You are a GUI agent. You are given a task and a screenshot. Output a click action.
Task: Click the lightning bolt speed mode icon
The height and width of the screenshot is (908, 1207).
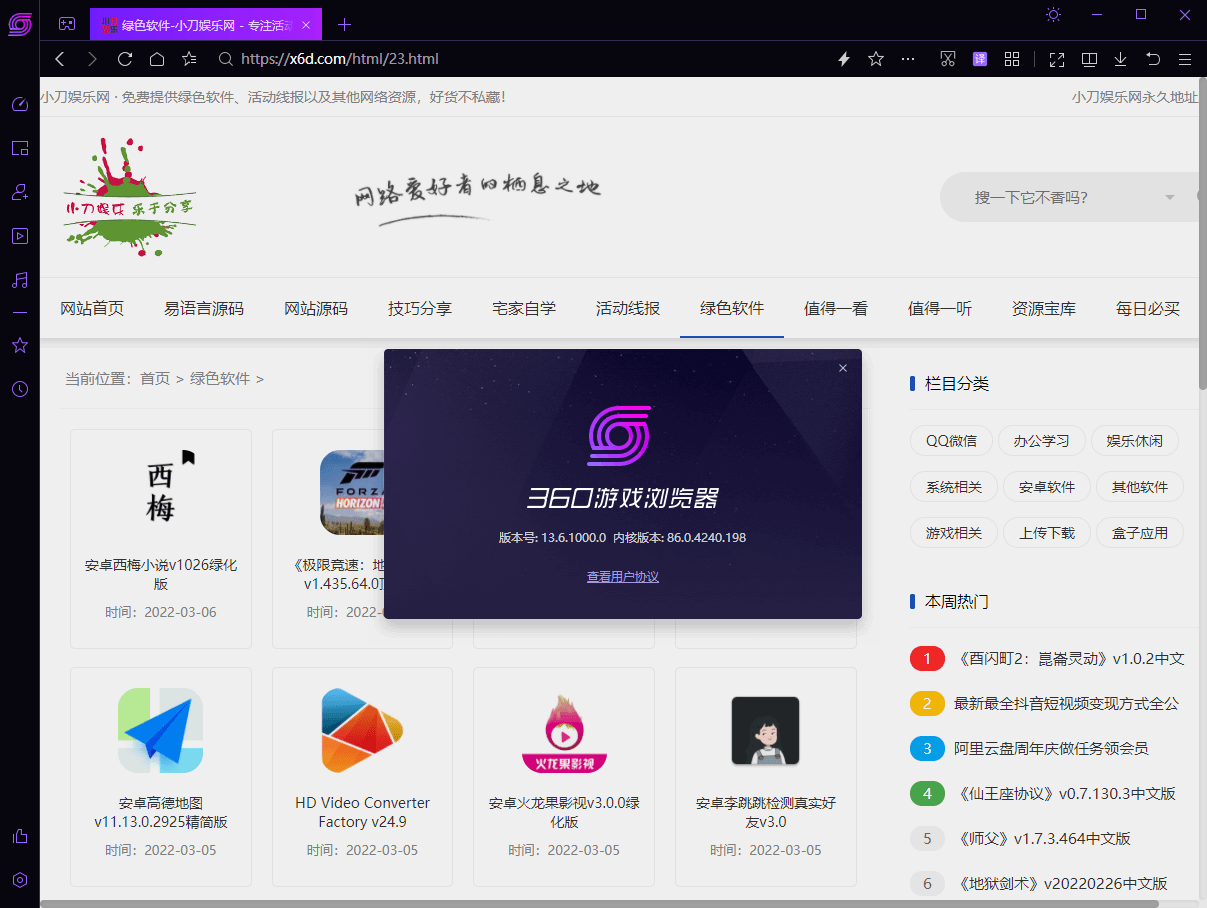point(844,59)
